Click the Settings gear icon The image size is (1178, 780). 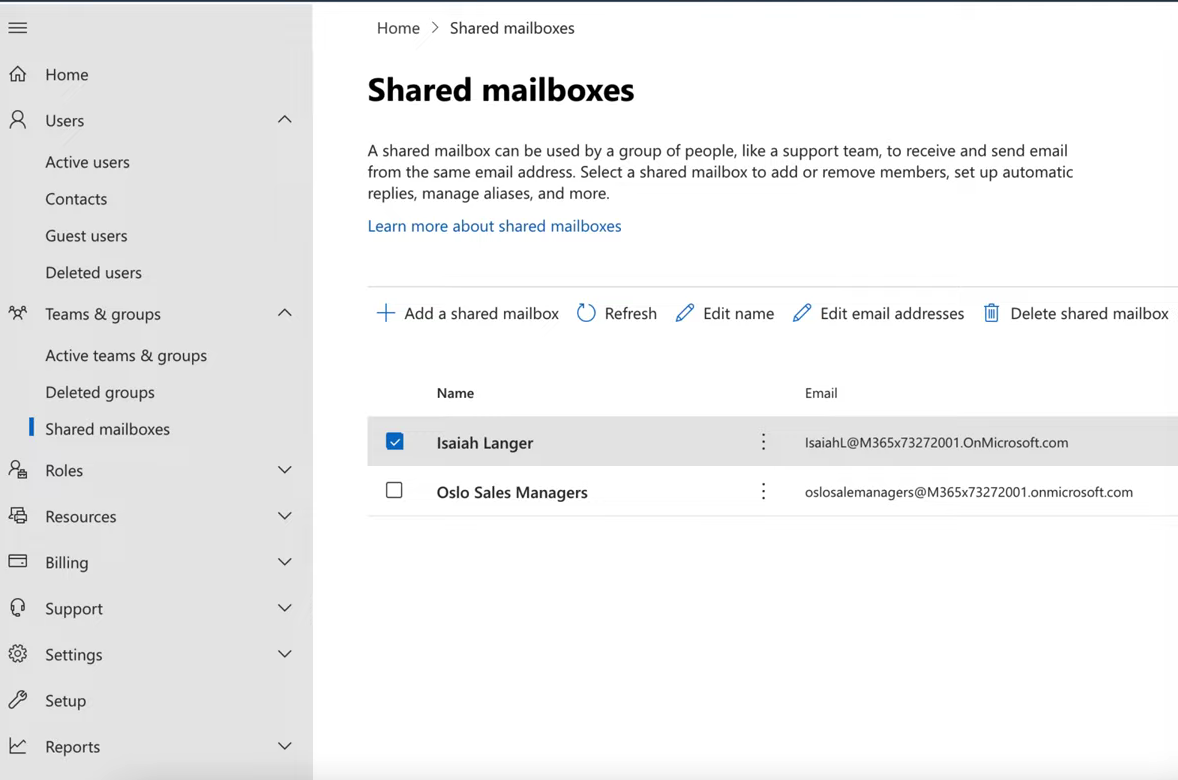pos(18,654)
